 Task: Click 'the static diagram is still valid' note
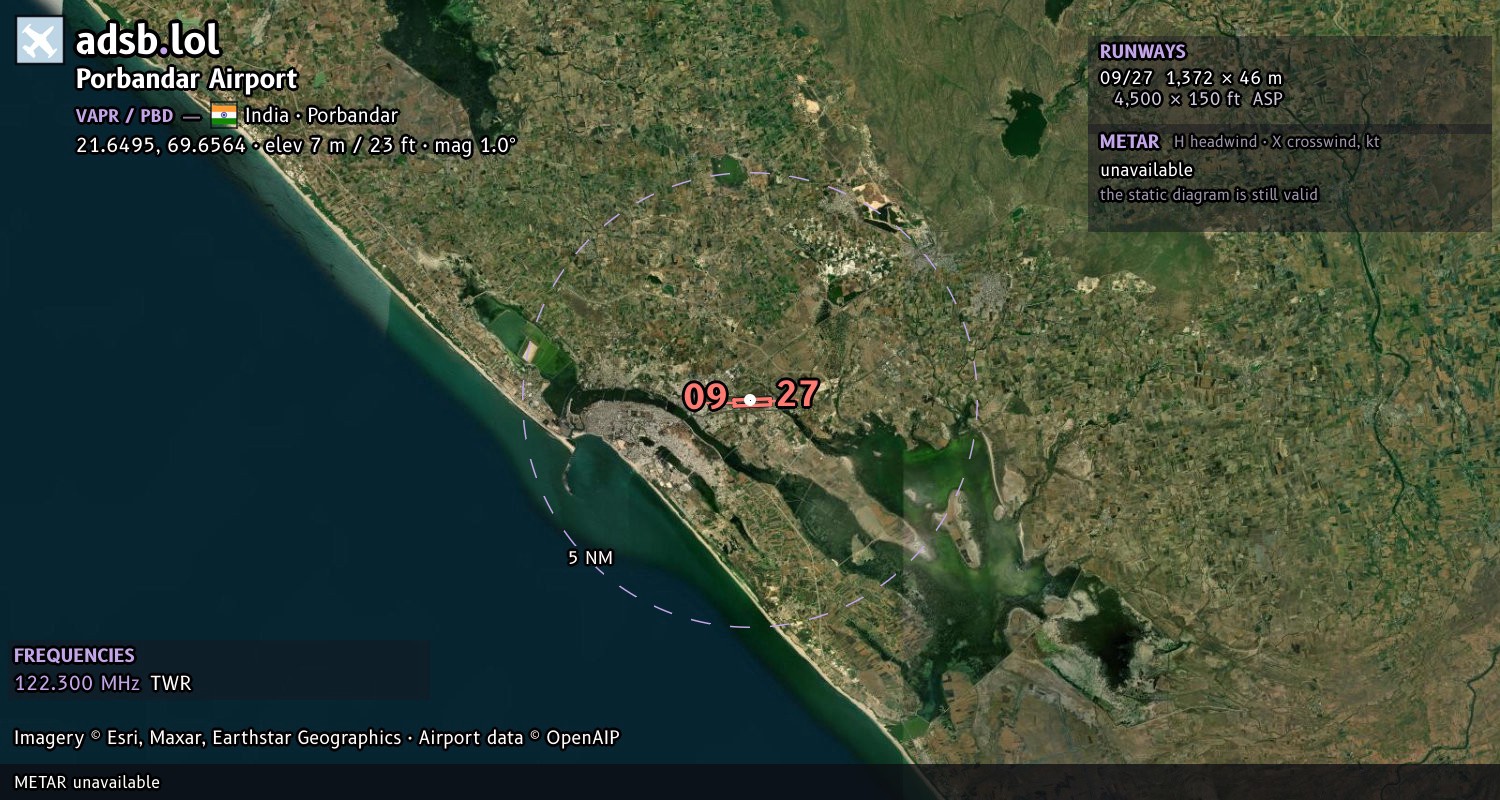coord(1209,195)
